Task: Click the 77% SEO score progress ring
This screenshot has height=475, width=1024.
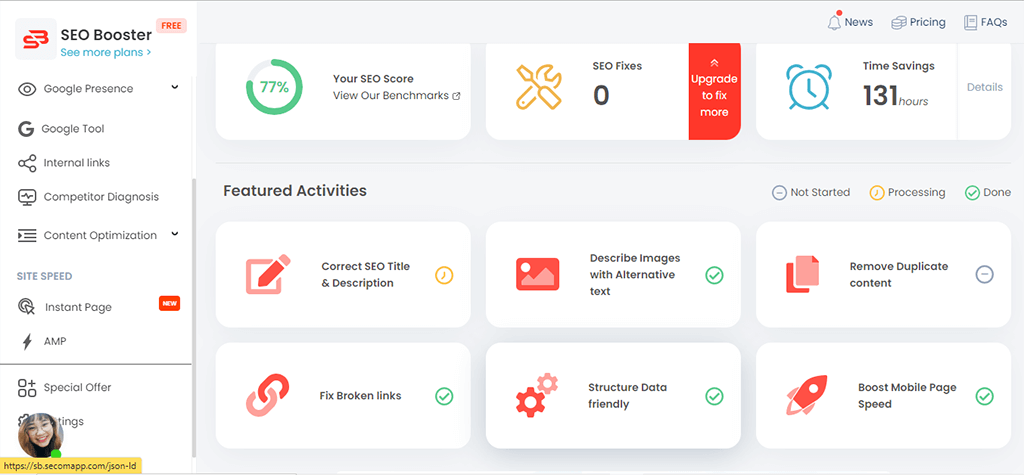Action: (x=274, y=87)
